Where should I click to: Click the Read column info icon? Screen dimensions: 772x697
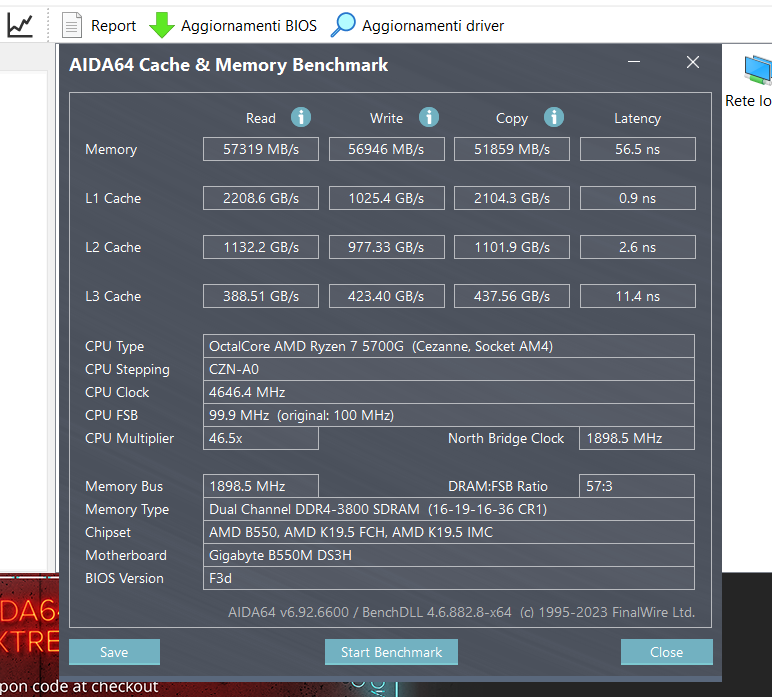click(x=301, y=118)
